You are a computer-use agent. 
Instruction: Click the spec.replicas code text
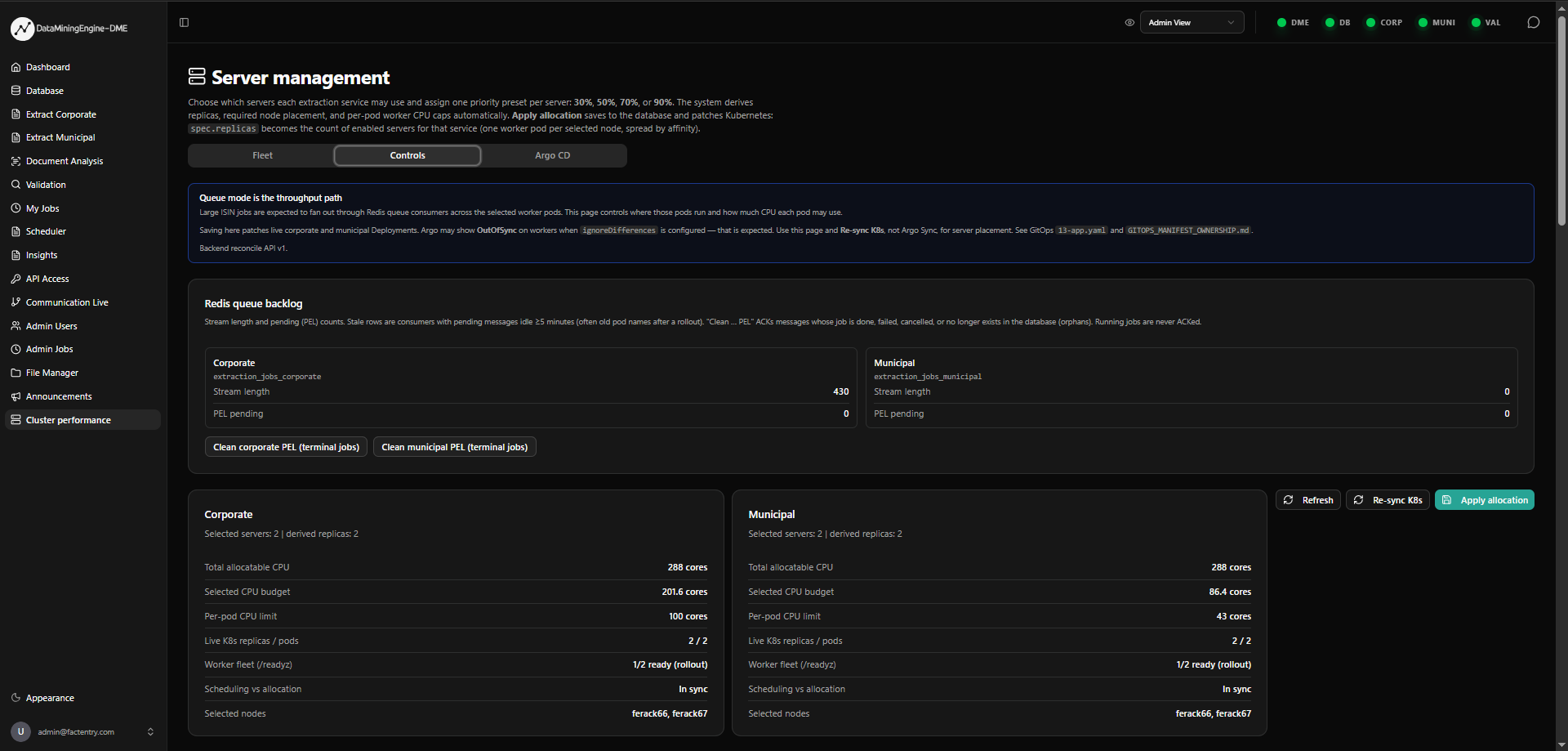(x=223, y=128)
